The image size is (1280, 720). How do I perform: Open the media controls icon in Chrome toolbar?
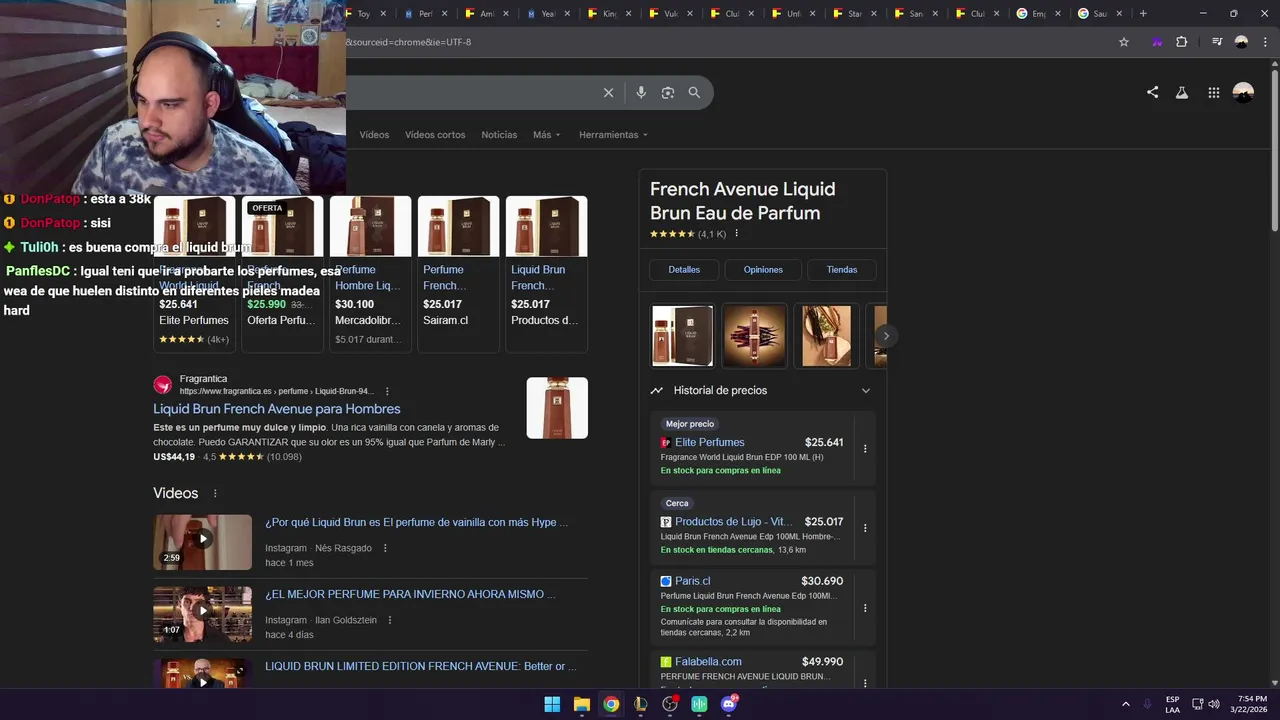[x=1217, y=42]
